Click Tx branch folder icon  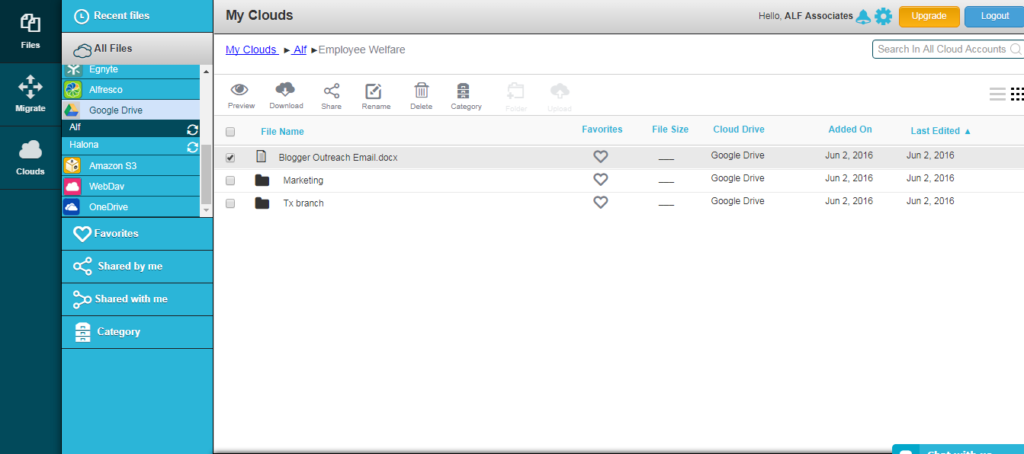click(x=262, y=203)
